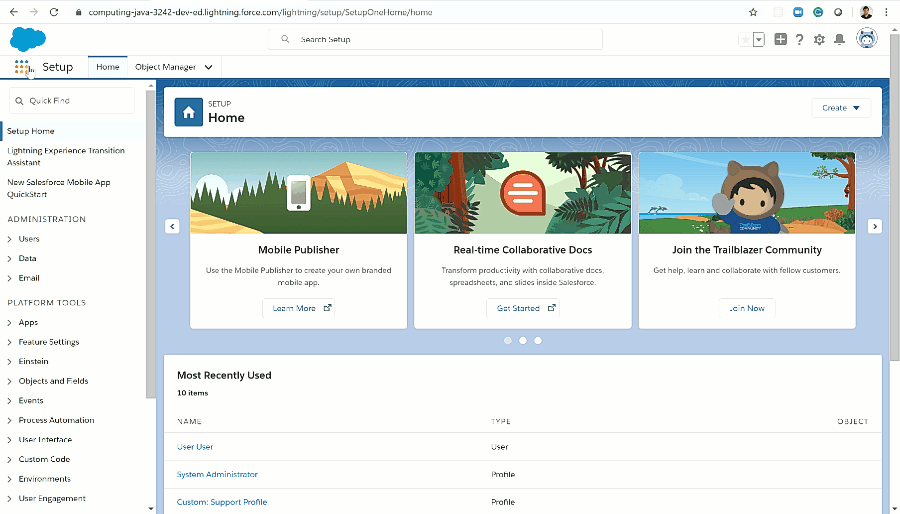Select Setup Home in sidebar

[30, 131]
